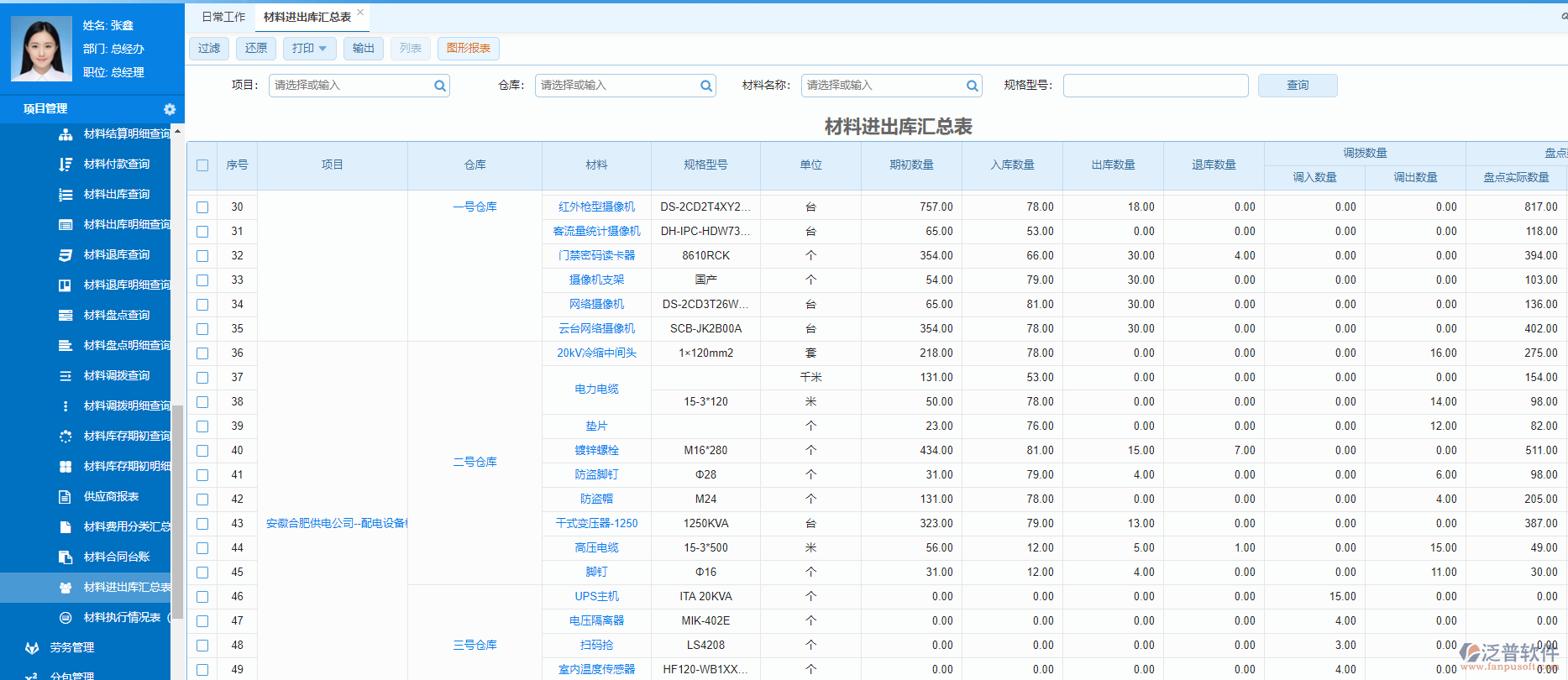This screenshot has width=1568, height=680.
Task: Click search icon in 项目 field
Action: point(439,86)
